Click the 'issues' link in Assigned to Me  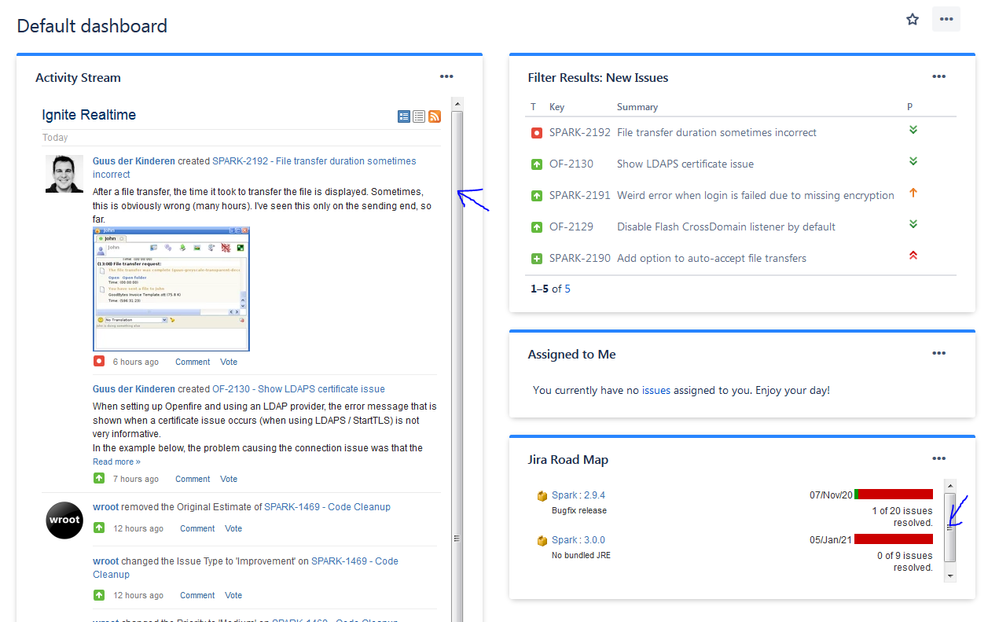656,390
